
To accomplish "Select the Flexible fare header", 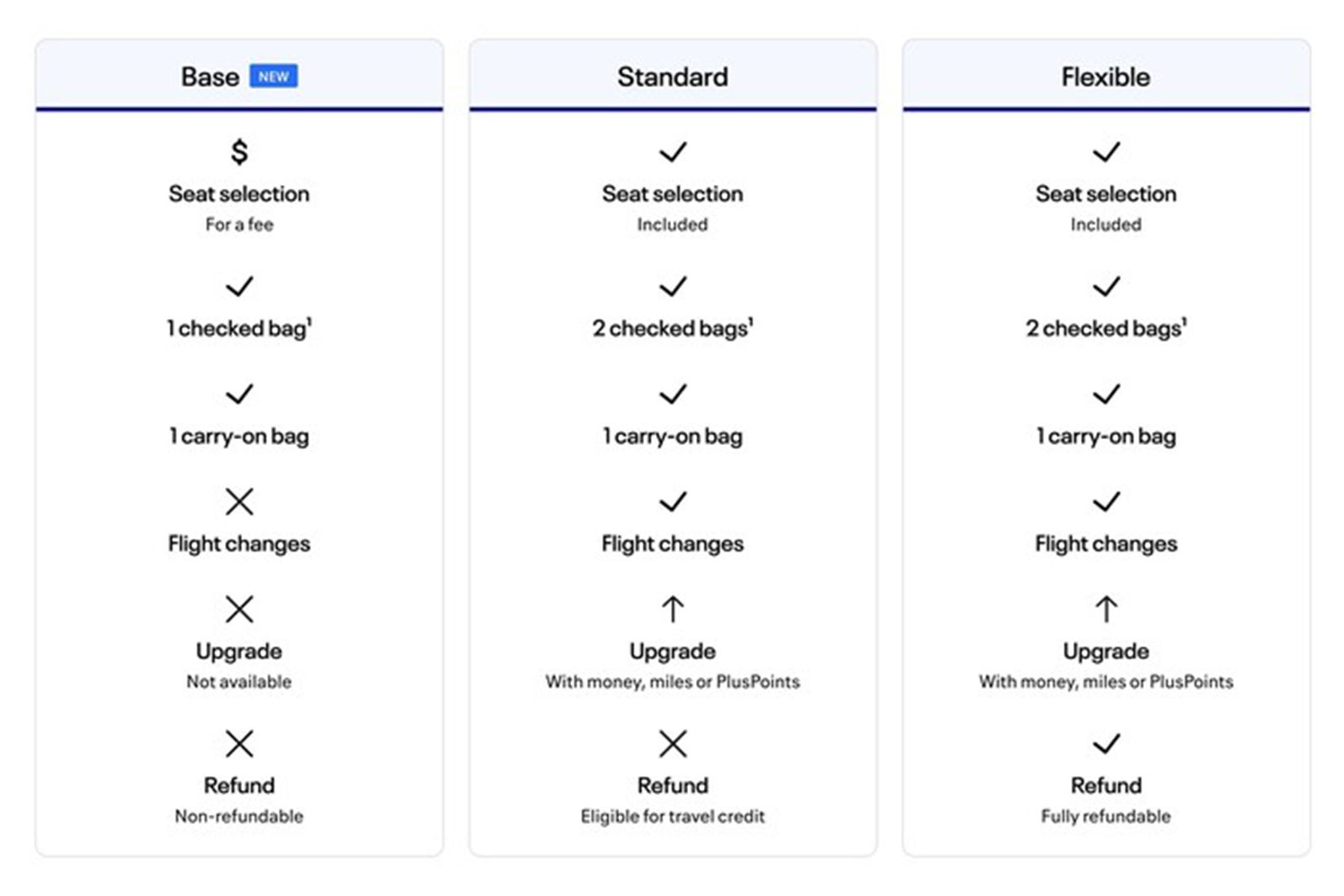I will click(1105, 76).
